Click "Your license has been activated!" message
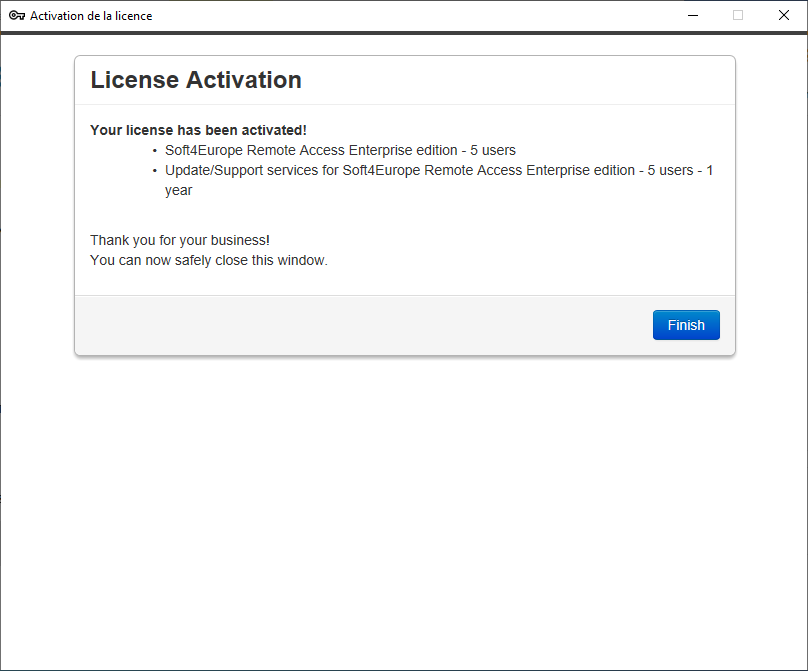This screenshot has width=808, height=671. point(198,130)
